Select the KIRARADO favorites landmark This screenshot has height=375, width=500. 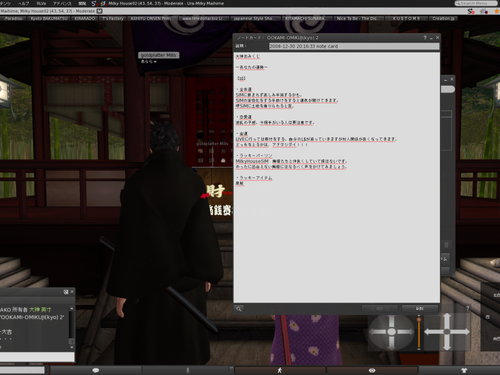85,18
